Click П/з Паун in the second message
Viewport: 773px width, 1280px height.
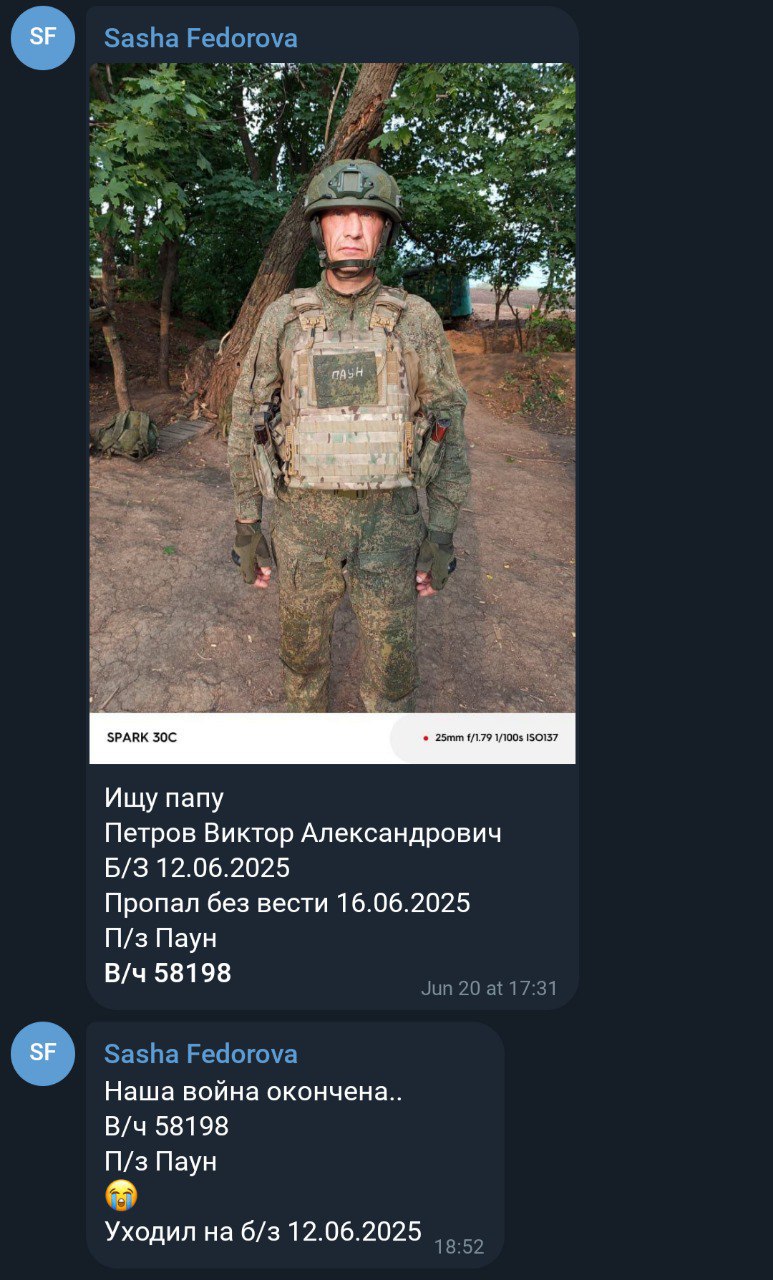[x=160, y=1162]
